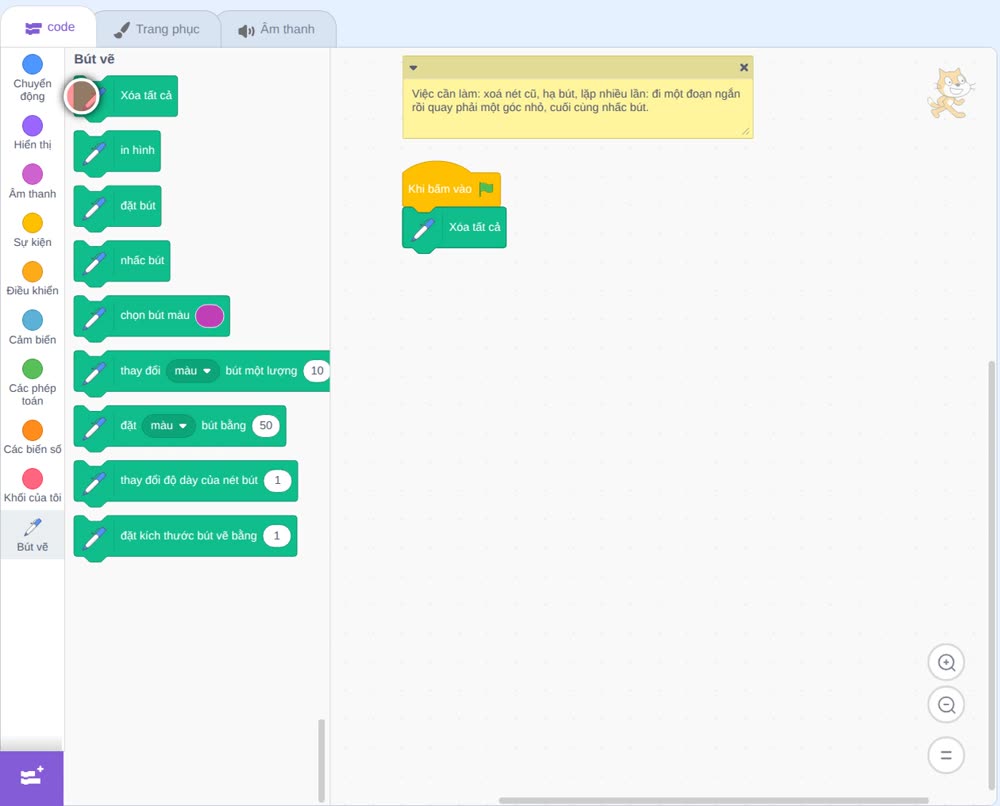Viewport: 1000px width, 806px height.
Task: Close the yellow comment note
Action: pyautogui.click(x=744, y=68)
